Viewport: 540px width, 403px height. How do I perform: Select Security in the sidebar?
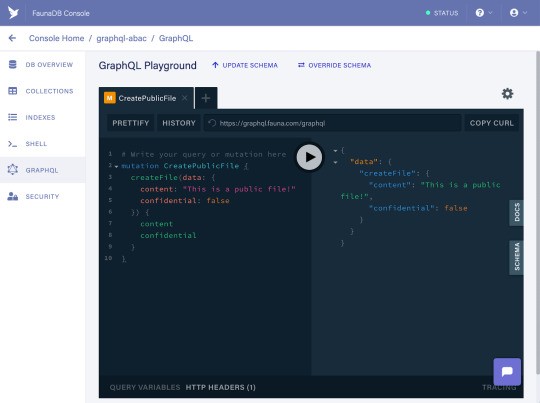point(43,196)
